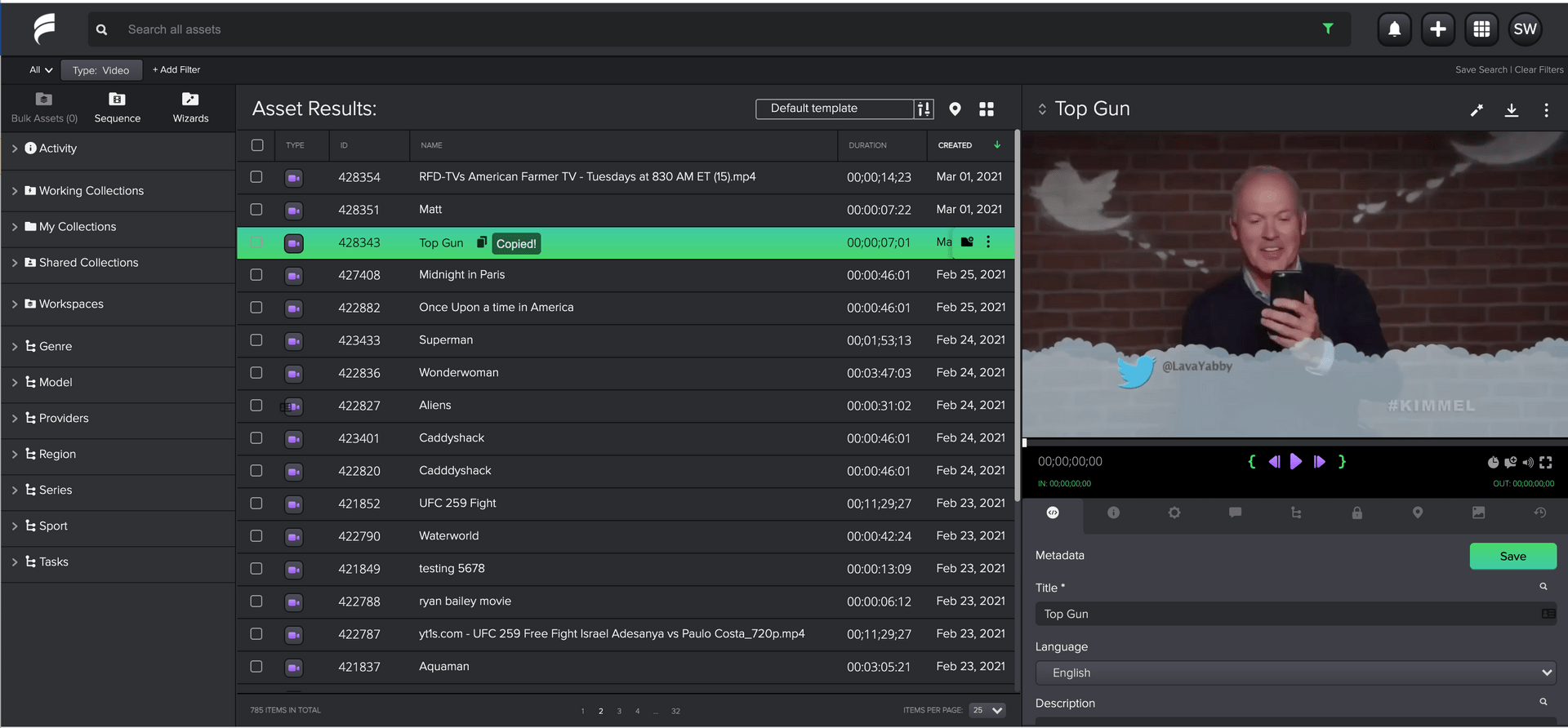The image size is (1568, 728).
Task: Open the Wizards tool
Action: pos(190,107)
